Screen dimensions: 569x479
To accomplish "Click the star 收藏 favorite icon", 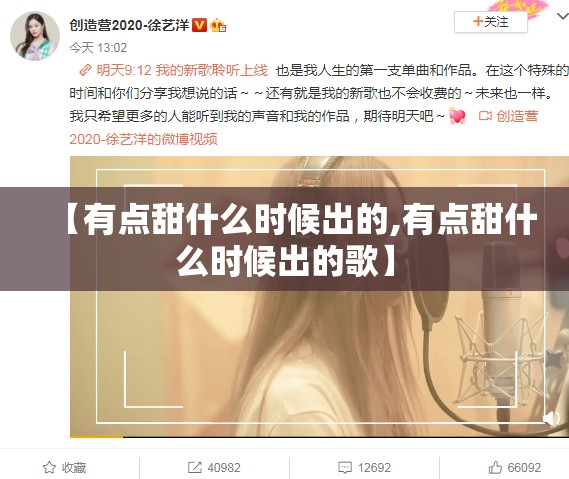I will click(49, 467).
